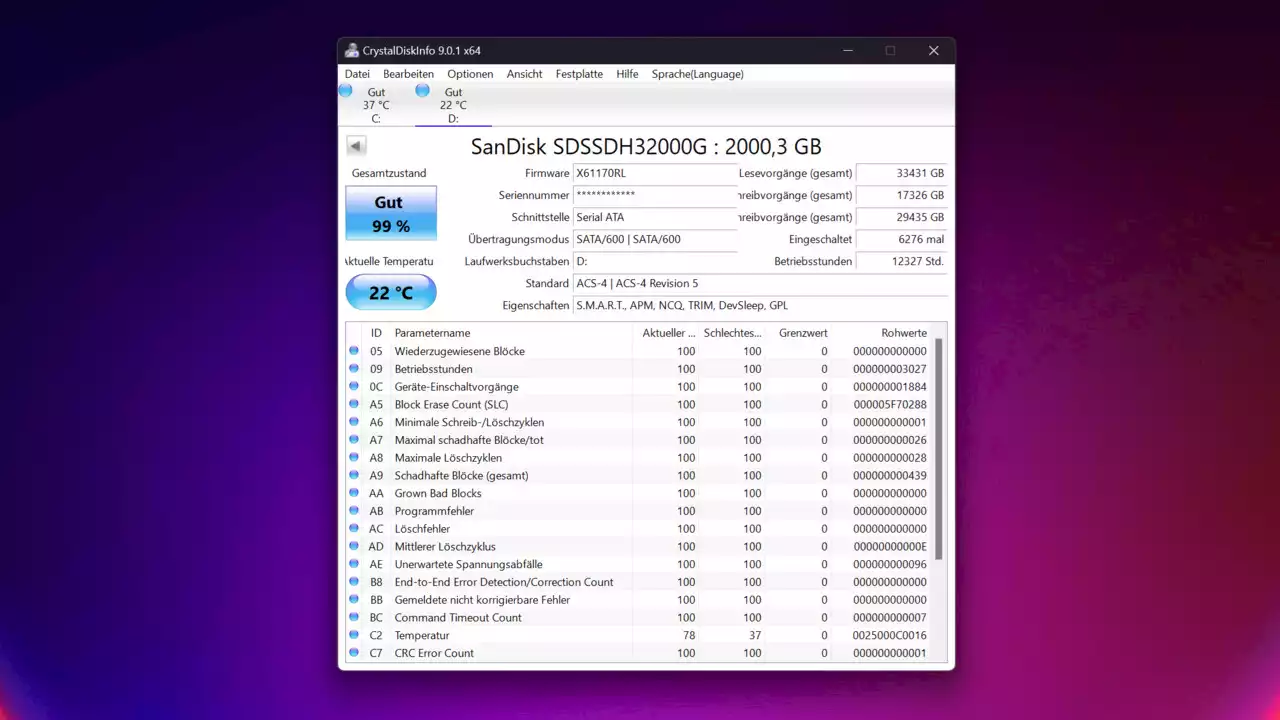
Task: Click the 17326 GB value field
Action: pos(902,195)
